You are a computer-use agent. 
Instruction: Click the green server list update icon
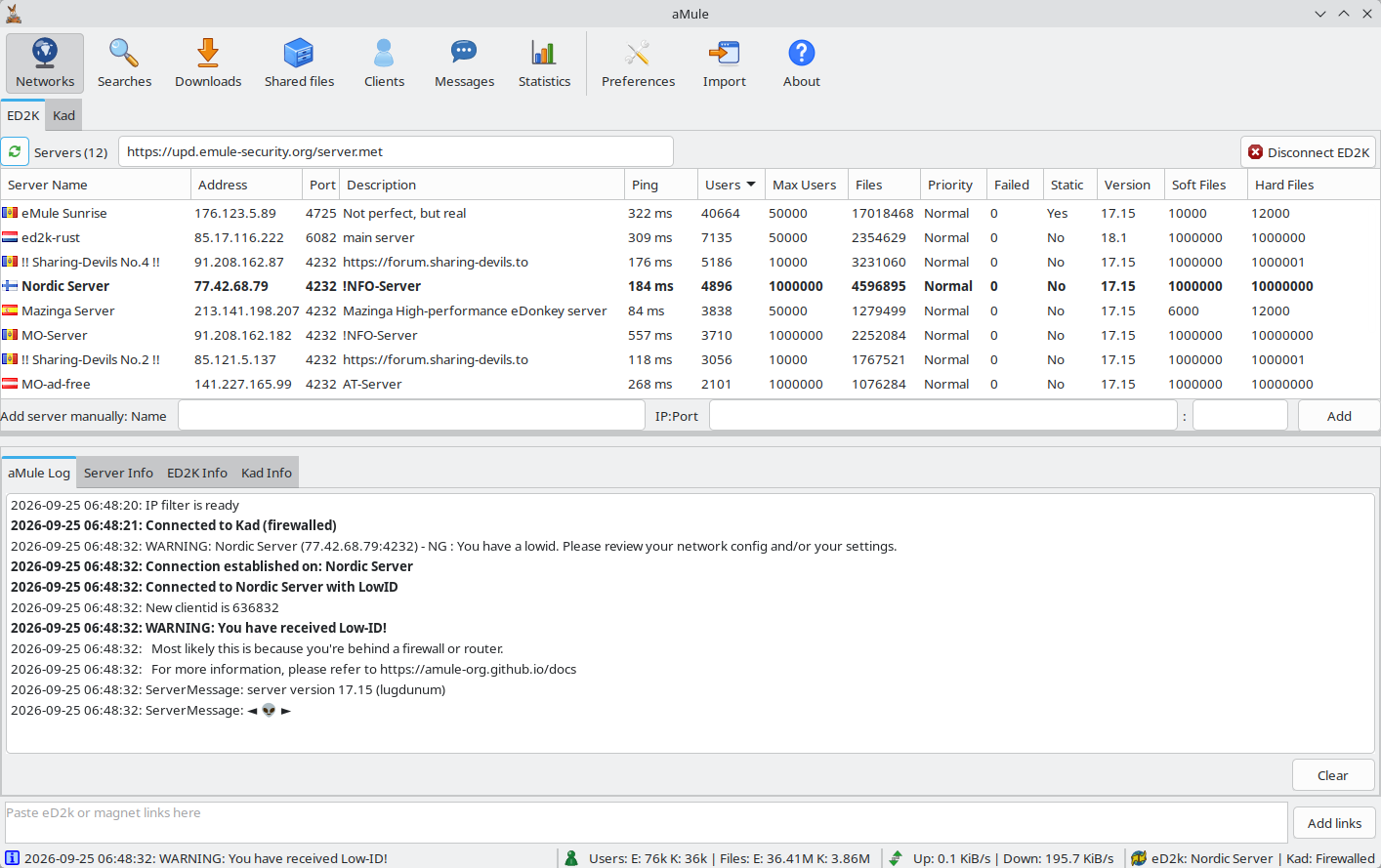[15, 151]
